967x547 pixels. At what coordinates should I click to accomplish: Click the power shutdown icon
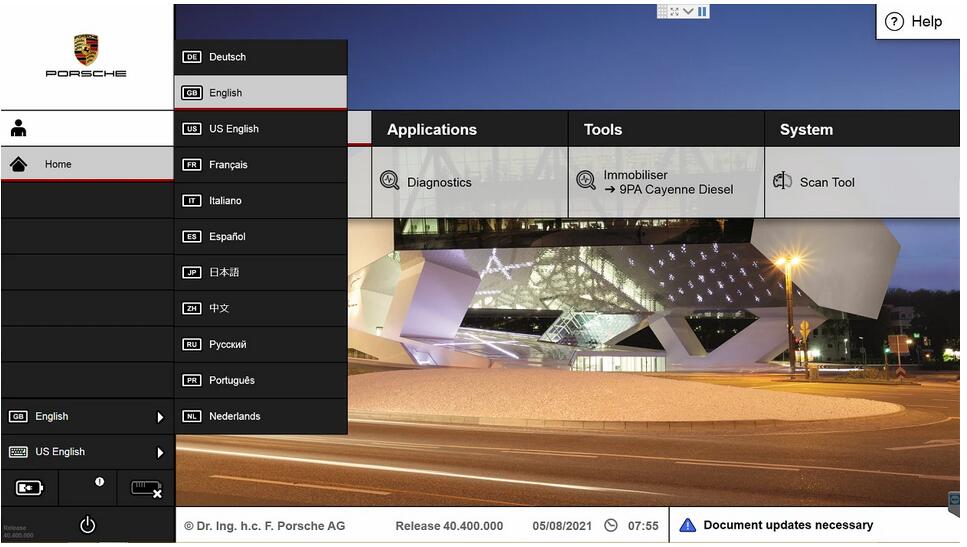click(x=88, y=525)
